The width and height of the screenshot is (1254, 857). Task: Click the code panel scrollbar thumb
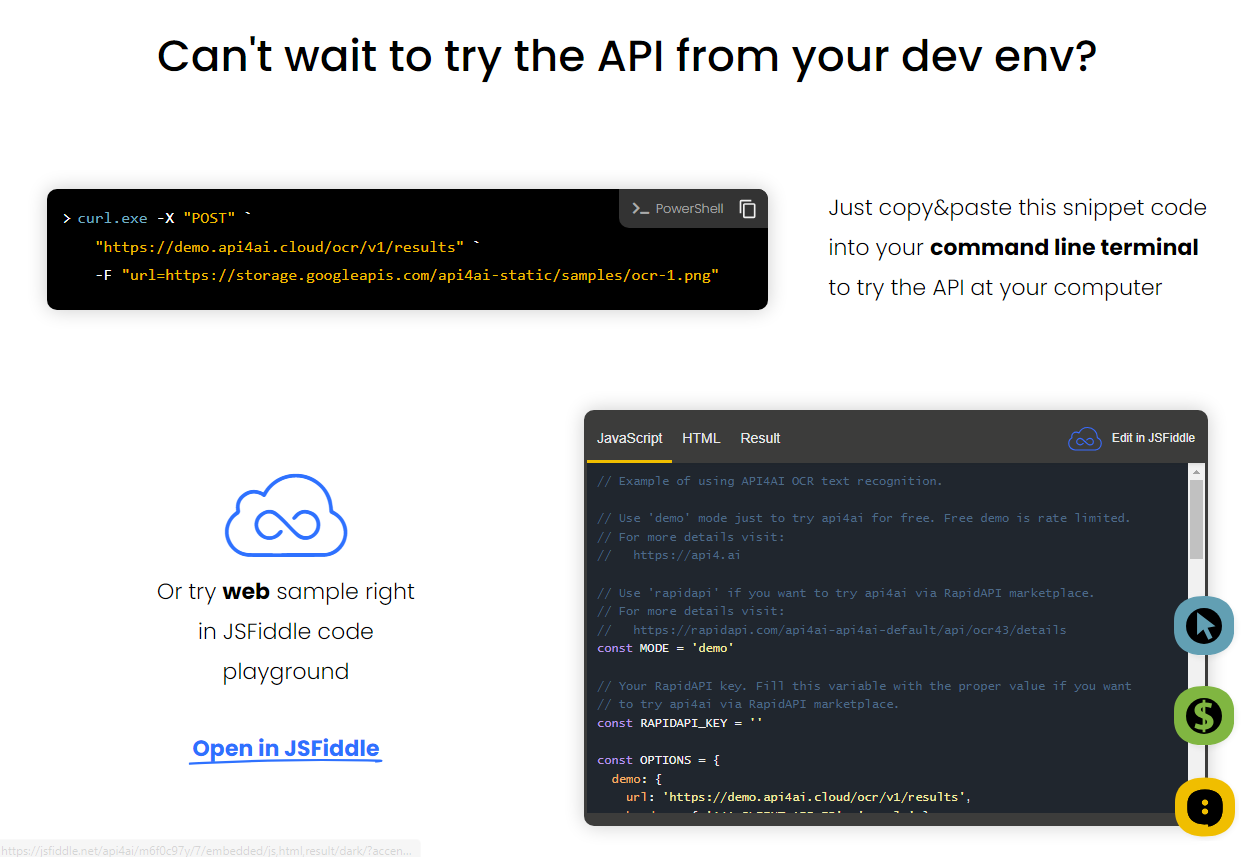[1196, 519]
